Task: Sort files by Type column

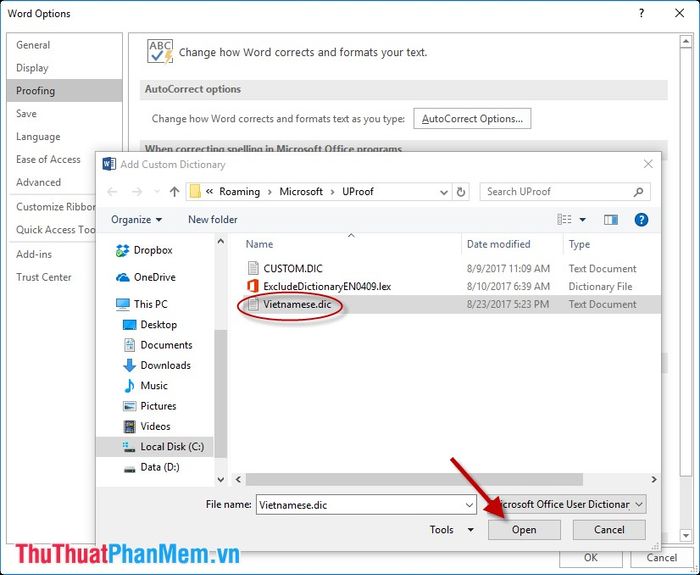Action: [x=579, y=244]
